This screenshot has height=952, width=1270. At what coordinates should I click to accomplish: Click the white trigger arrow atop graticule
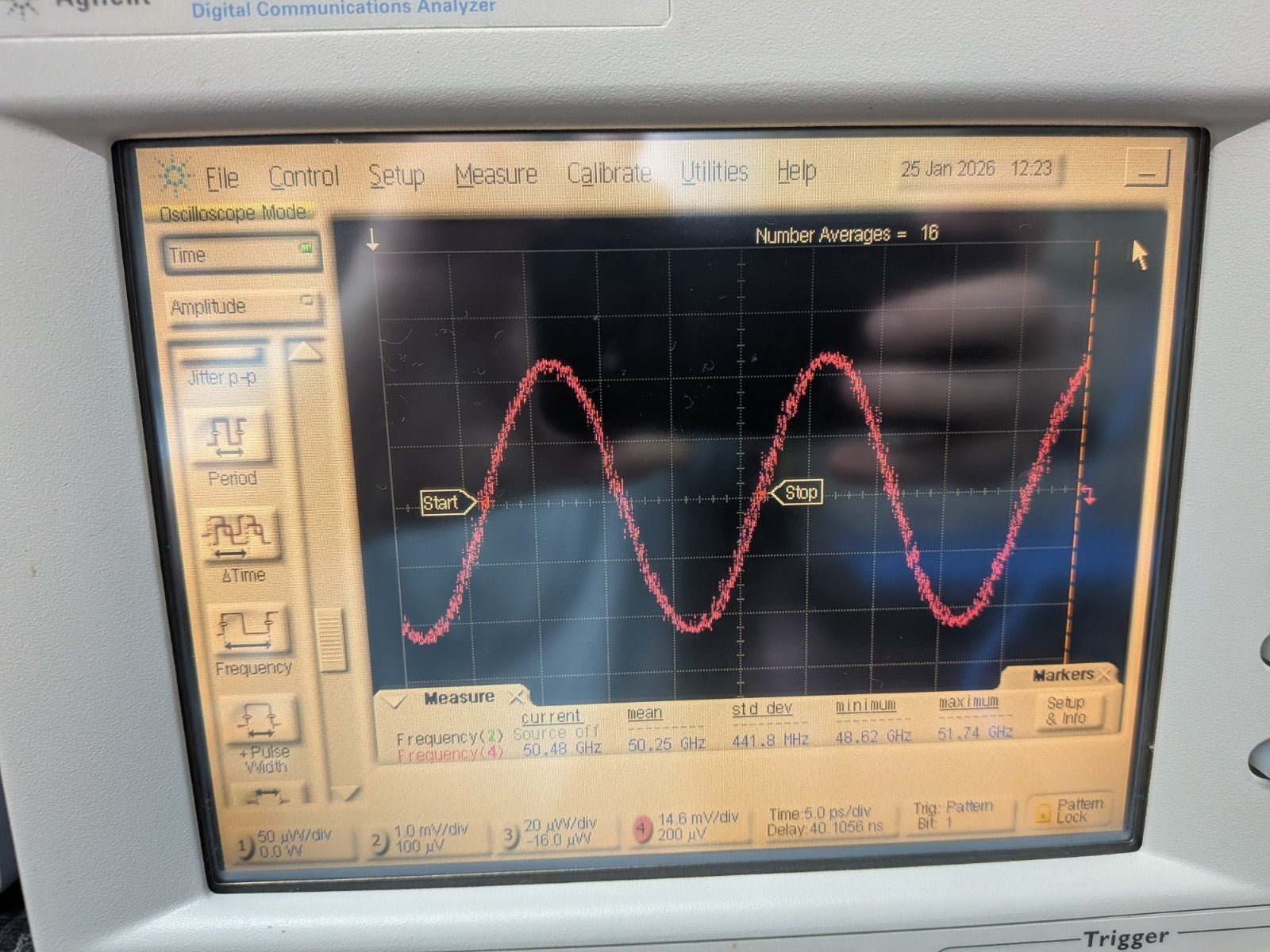(372, 239)
